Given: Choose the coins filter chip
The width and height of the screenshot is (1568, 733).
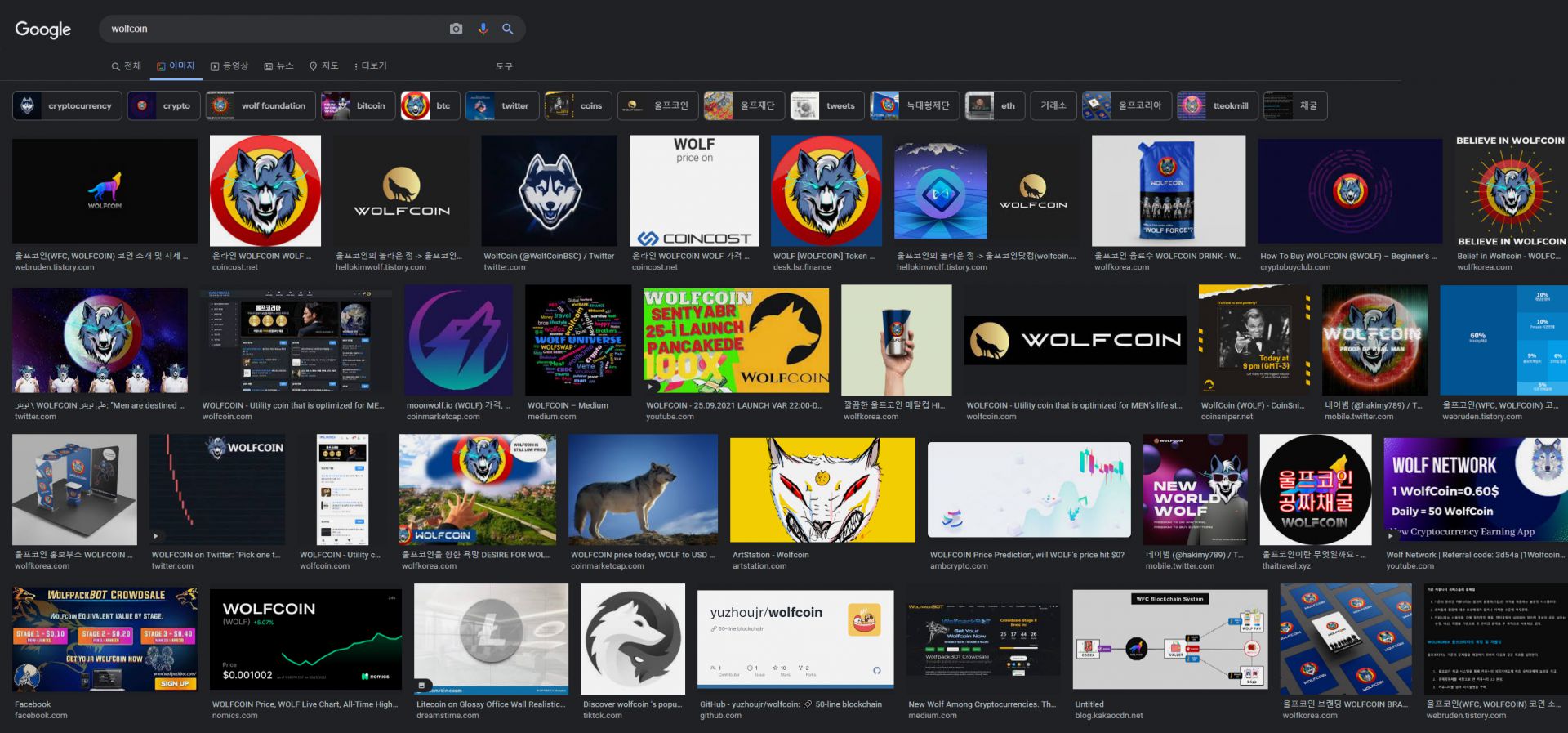Looking at the screenshot, I should click(x=578, y=105).
